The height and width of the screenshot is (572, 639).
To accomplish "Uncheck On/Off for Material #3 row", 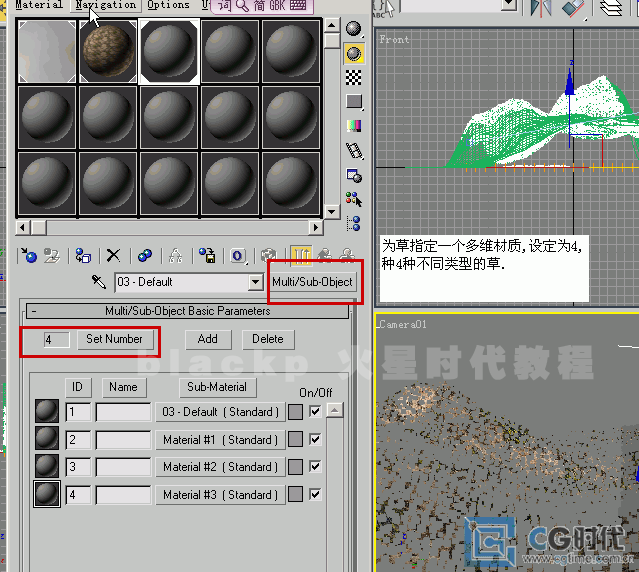I will tap(315, 495).
